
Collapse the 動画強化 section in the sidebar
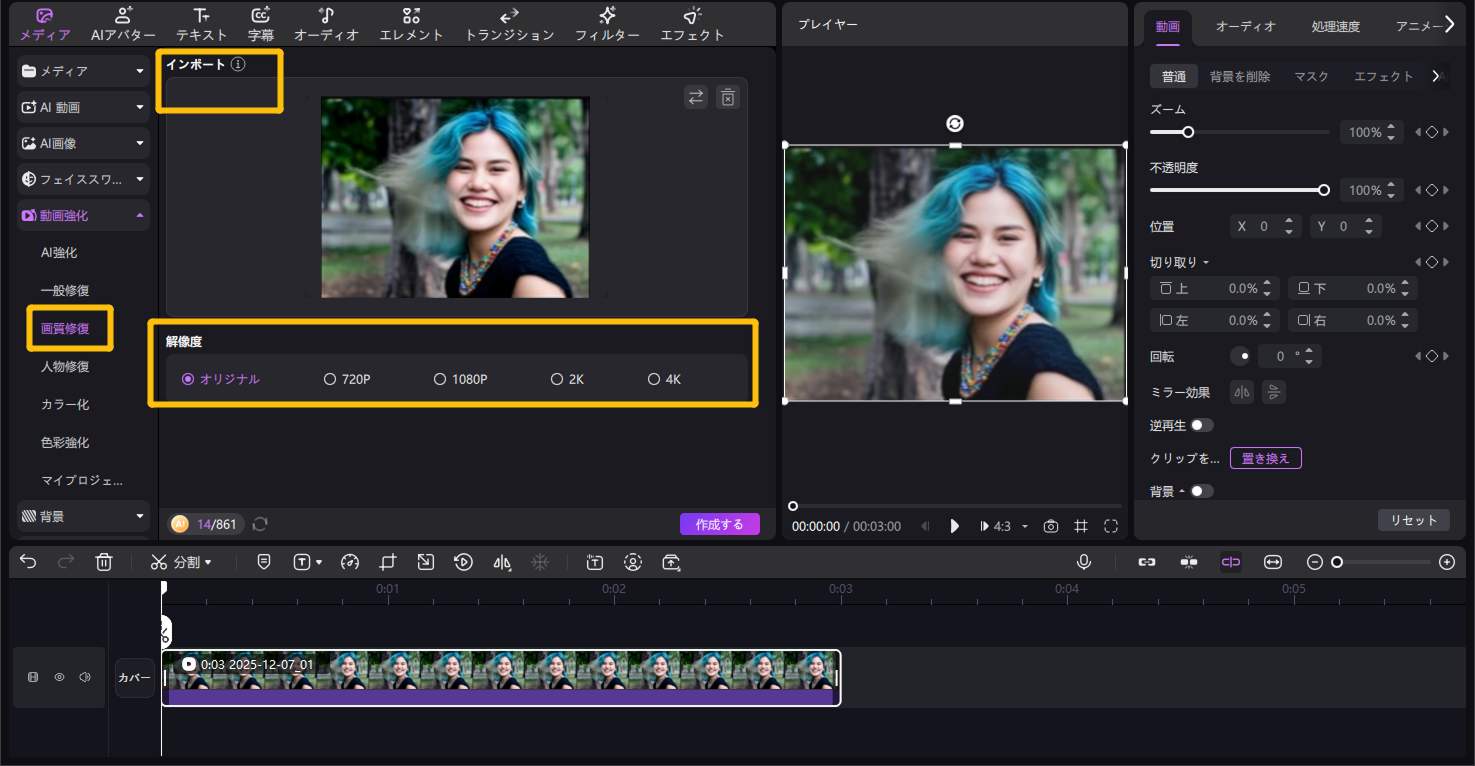pyautogui.click(x=141, y=215)
